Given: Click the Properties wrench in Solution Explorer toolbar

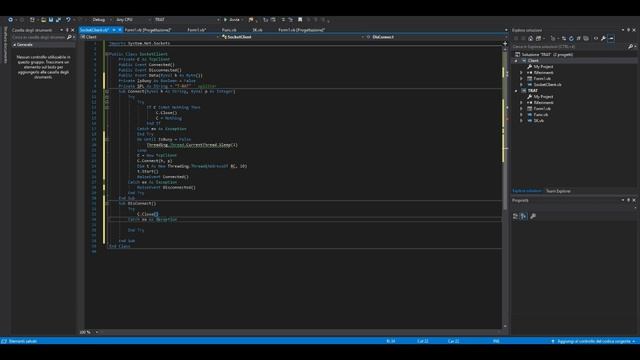Looking at the screenshot, I should pos(603,38).
